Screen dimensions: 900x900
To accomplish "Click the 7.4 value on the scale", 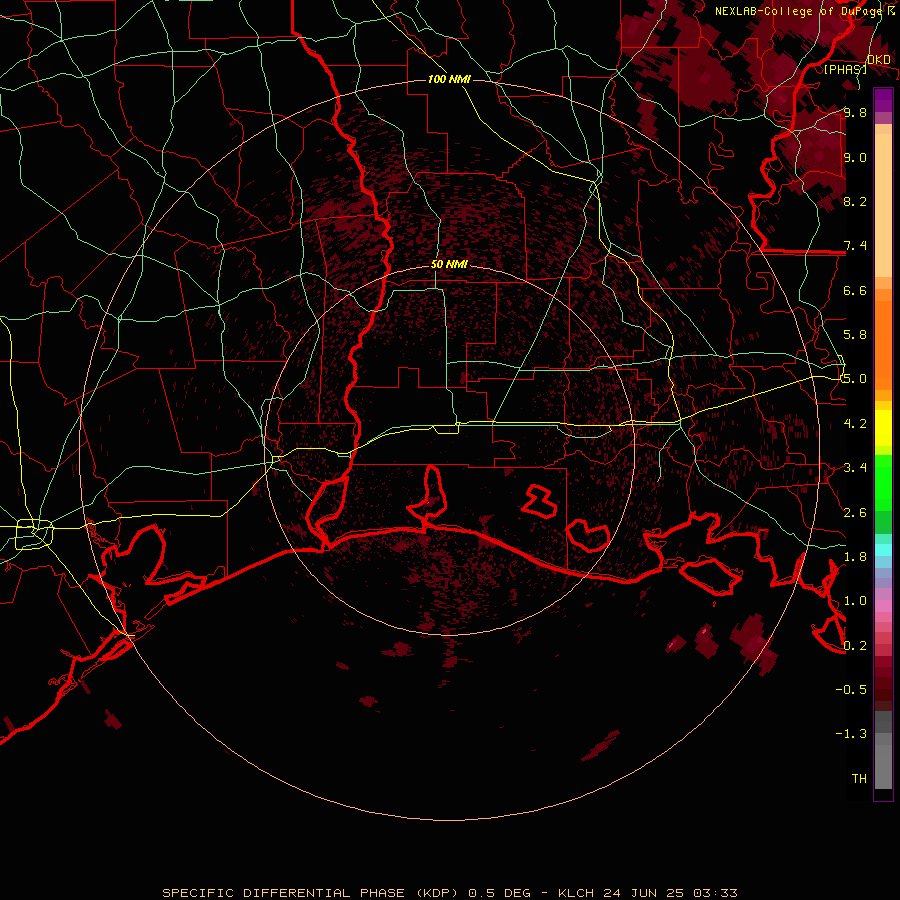I will pos(855,246).
